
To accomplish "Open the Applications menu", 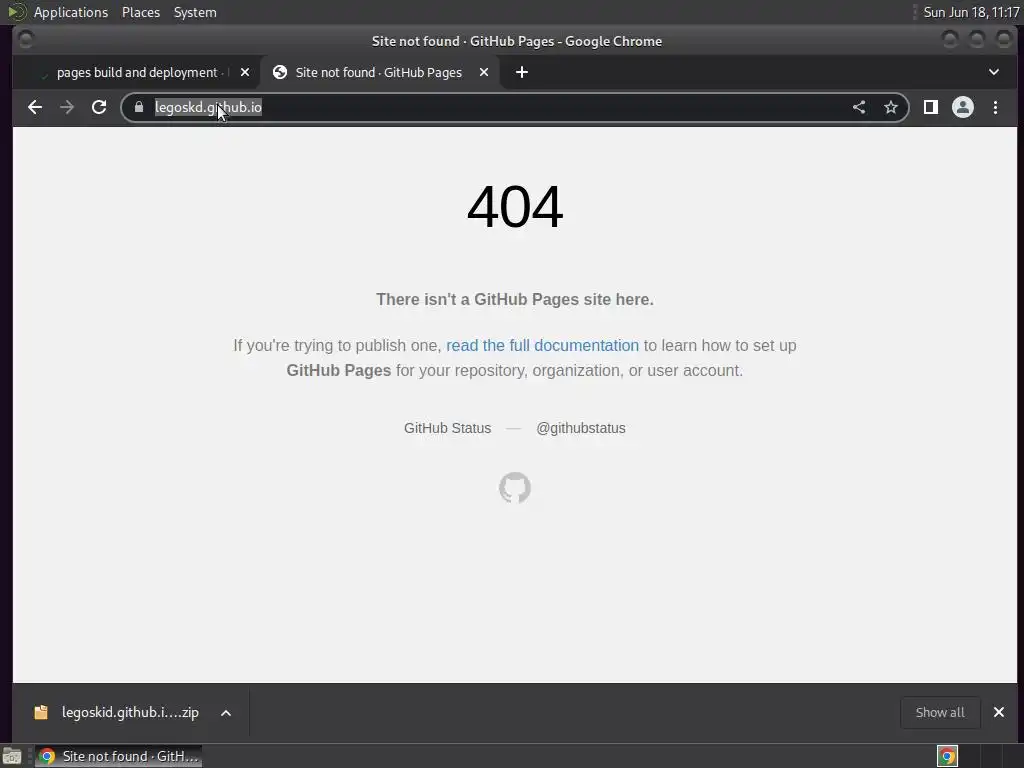I will pos(71,12).
